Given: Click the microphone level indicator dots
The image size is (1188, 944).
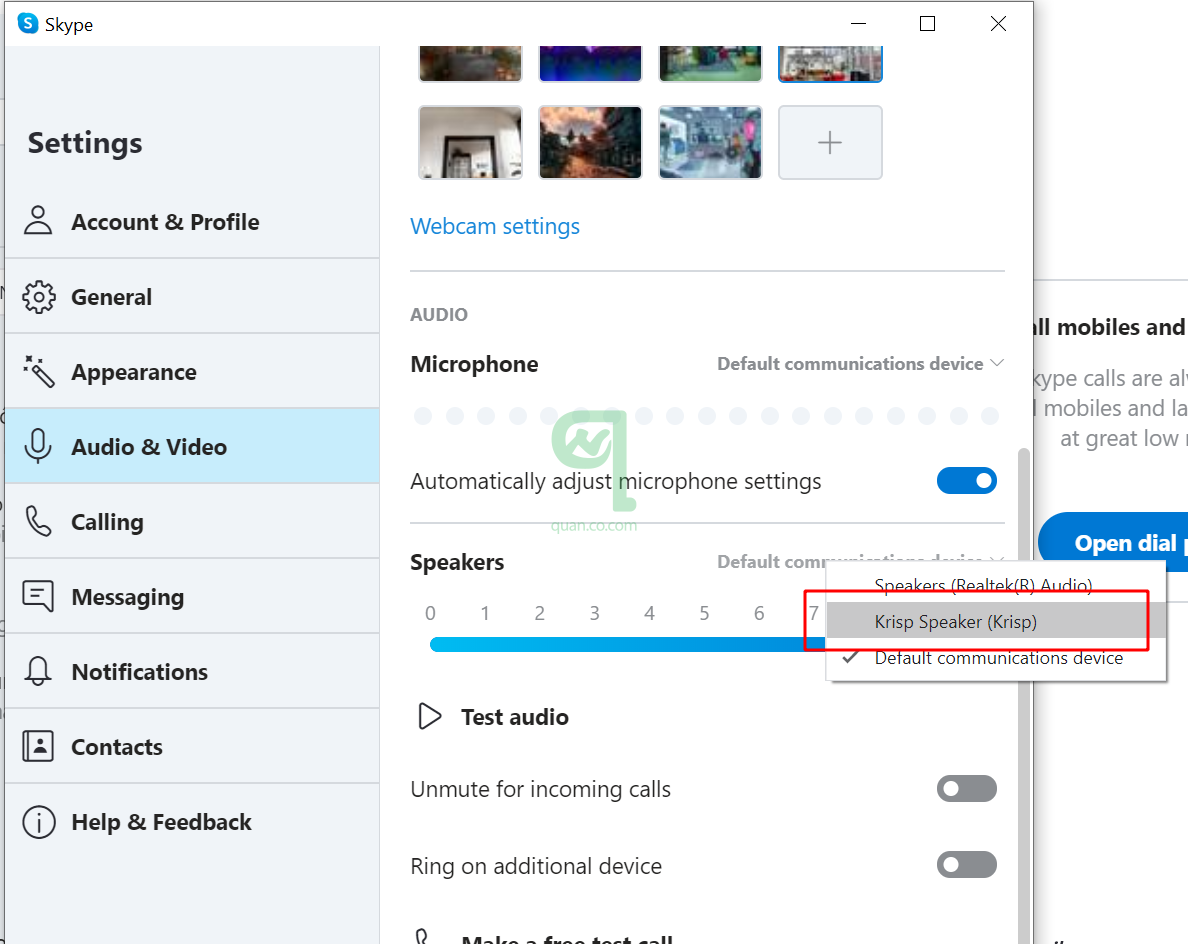Looking at the screenshot, I should [706, 416].
